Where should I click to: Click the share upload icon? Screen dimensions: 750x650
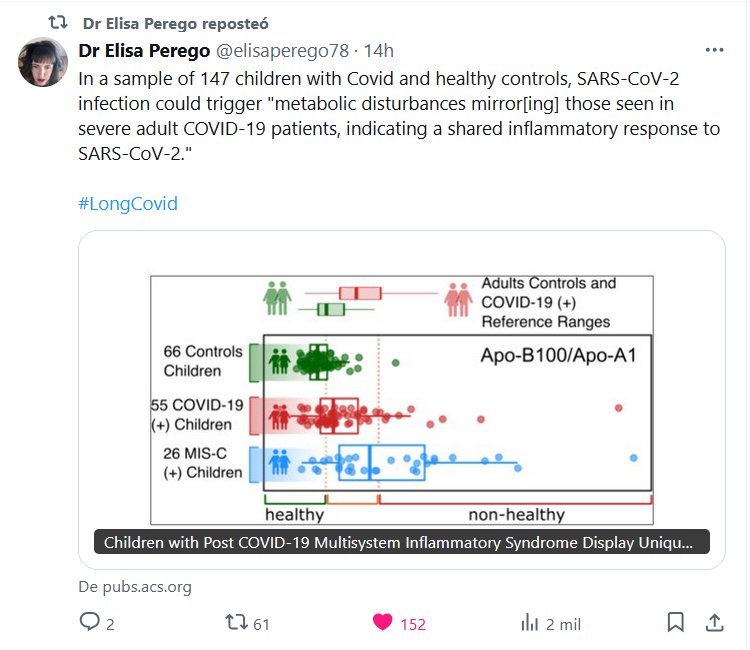coord(715,623)
